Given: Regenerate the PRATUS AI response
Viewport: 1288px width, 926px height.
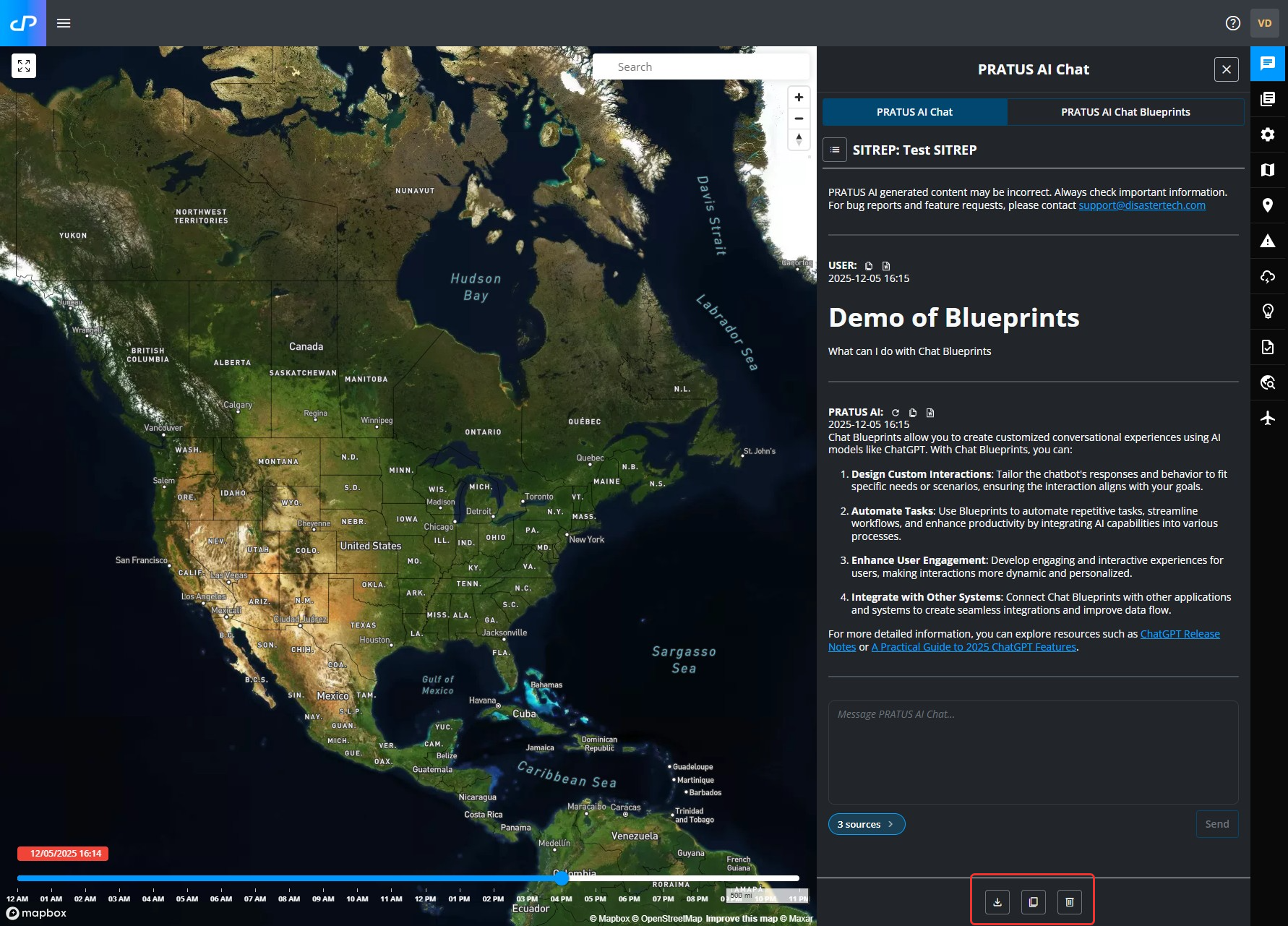Looking at the screenshot, I should coord(896,413).
